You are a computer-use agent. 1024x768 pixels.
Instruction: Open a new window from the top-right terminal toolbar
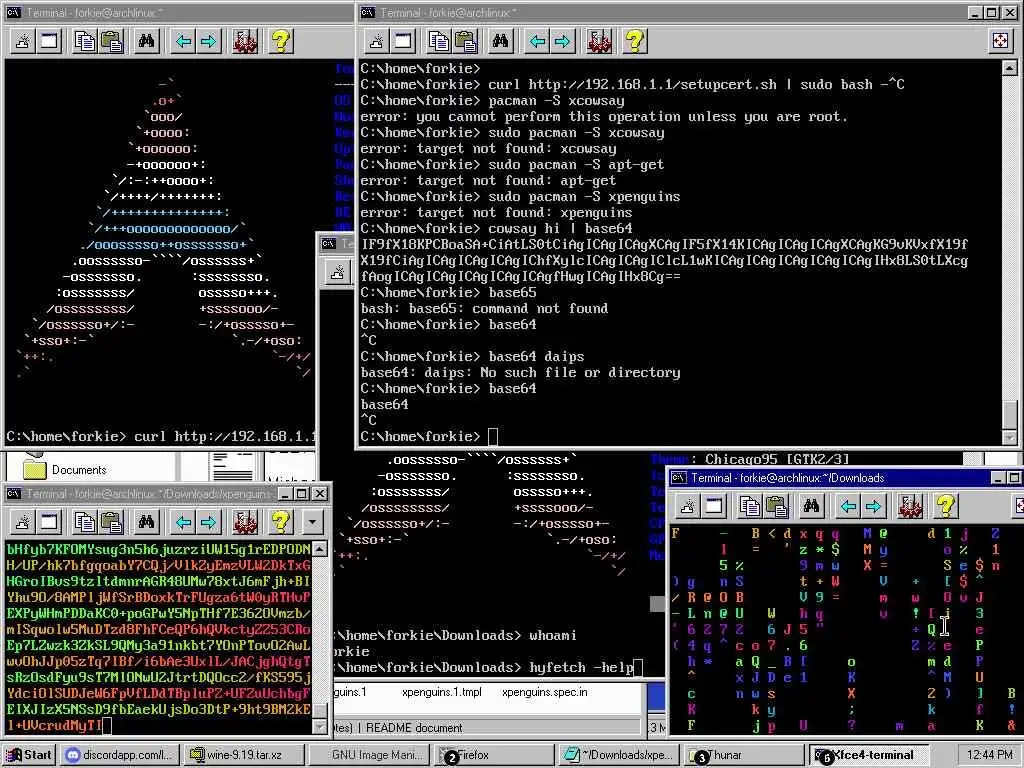coord(404,42)
